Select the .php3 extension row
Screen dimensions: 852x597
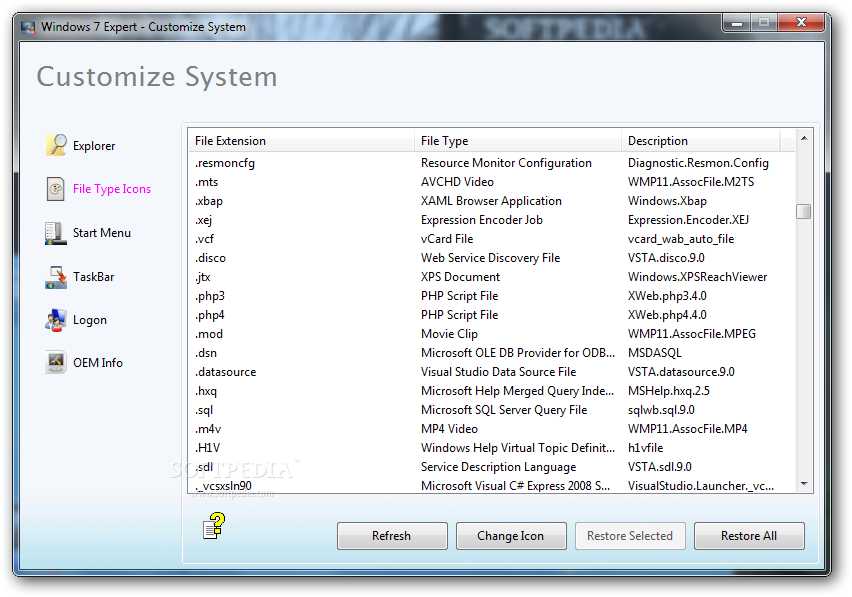491,296
